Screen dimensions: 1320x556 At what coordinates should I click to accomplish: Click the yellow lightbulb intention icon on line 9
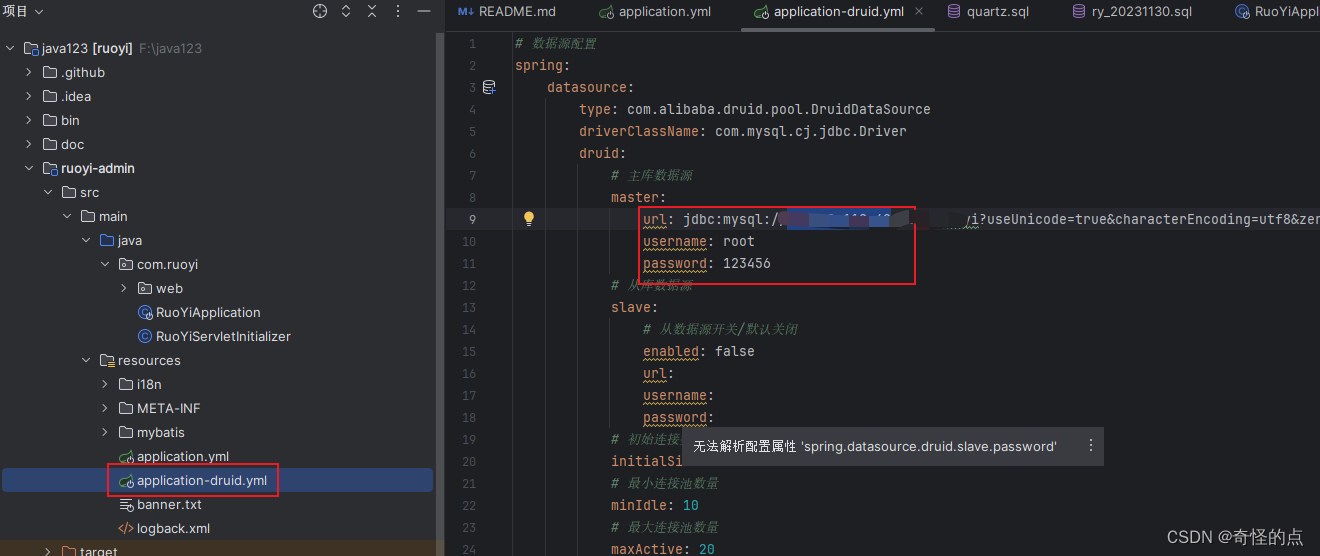pos(530,219)
